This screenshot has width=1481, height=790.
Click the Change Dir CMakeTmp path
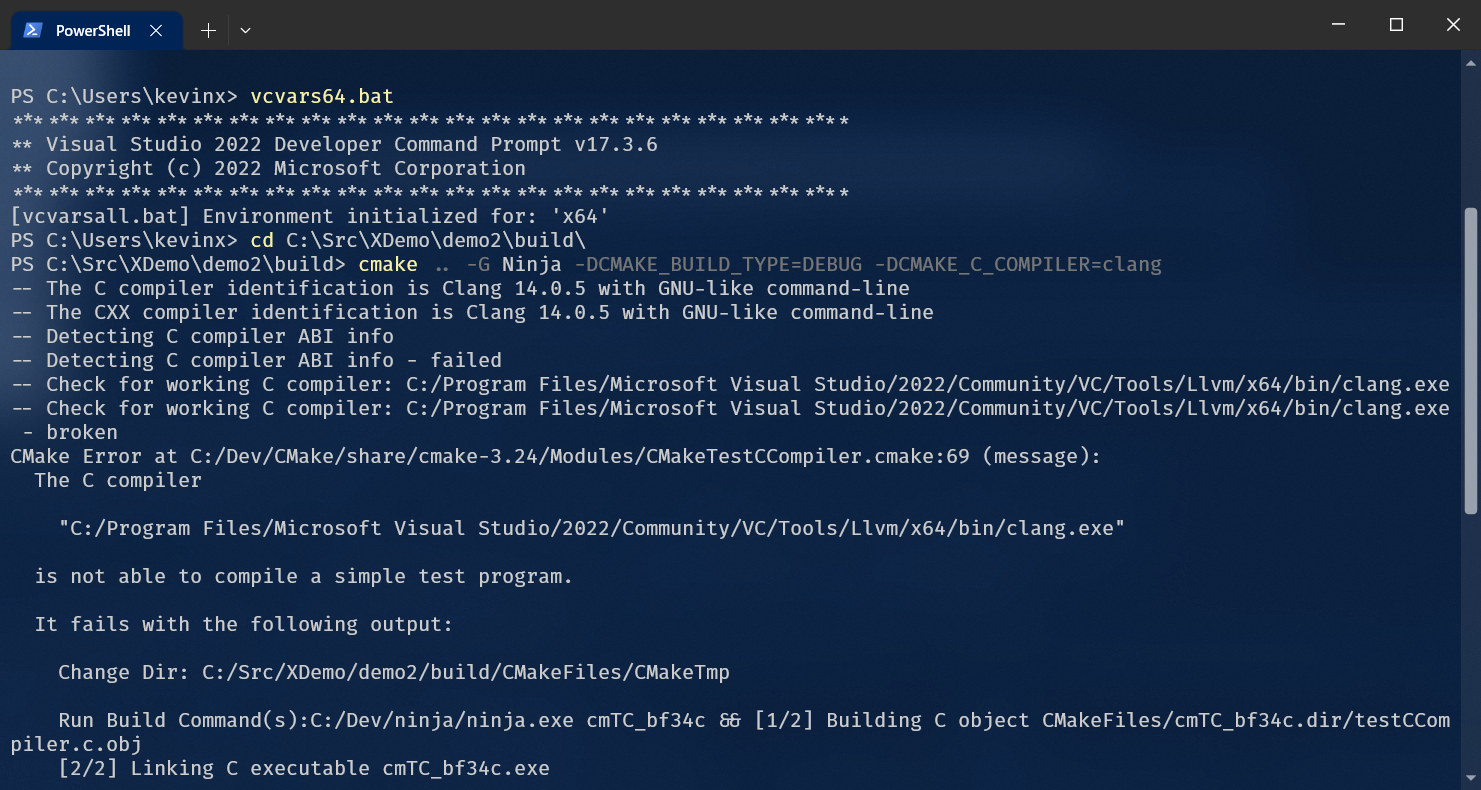[x=465, y=672]
